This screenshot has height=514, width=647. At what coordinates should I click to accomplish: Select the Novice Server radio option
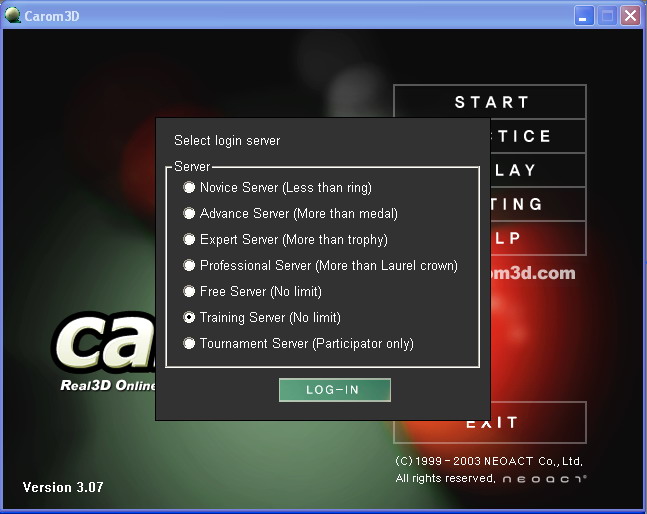(x=189, y=187)
